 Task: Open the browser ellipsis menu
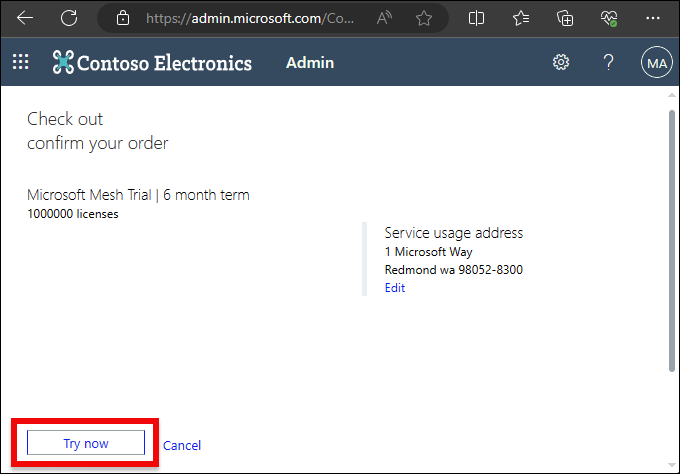(x=653, y=18)
